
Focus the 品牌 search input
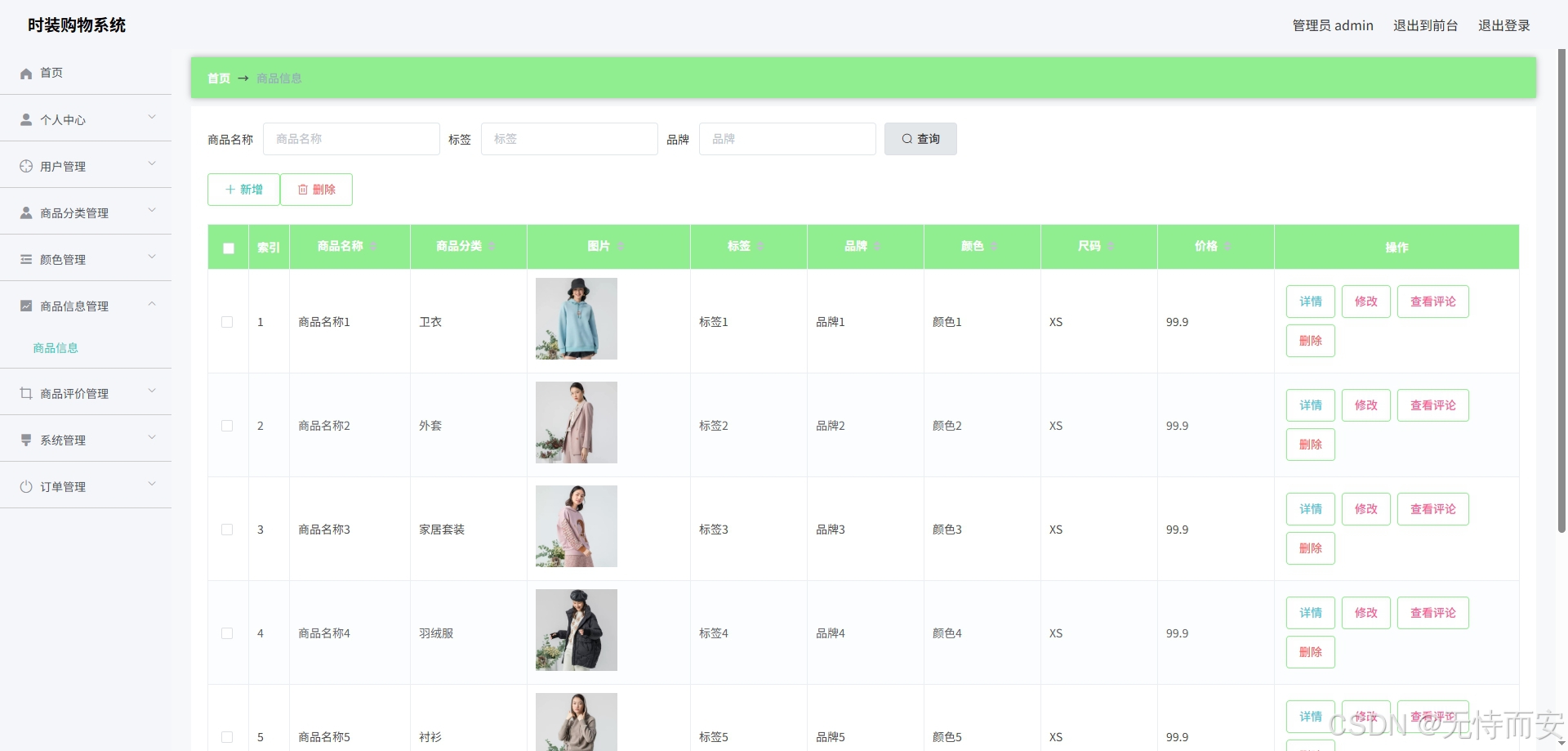pyautogui.click(x=787, y=139)
